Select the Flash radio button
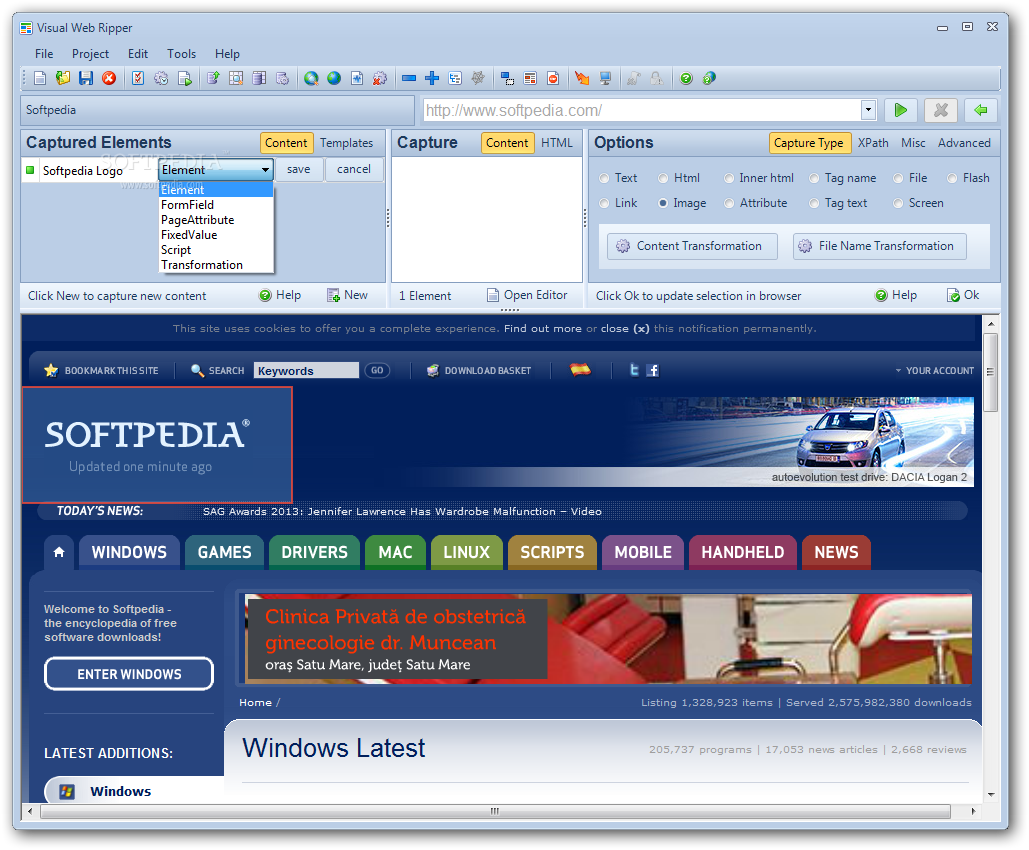 point(952,179)
